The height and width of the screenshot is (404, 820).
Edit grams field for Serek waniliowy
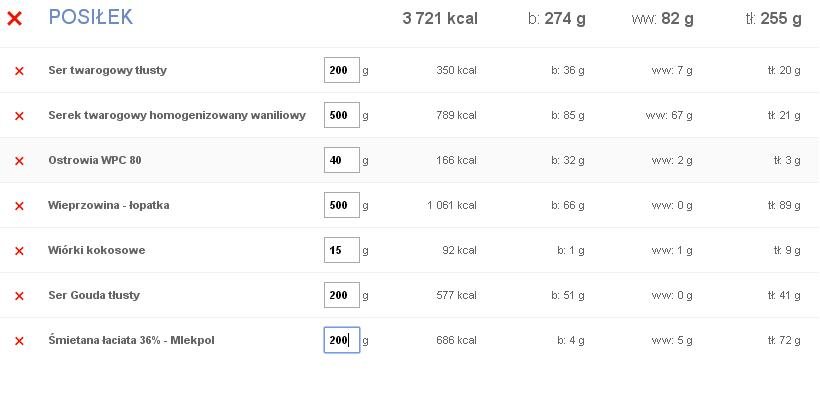pos(342,115)
